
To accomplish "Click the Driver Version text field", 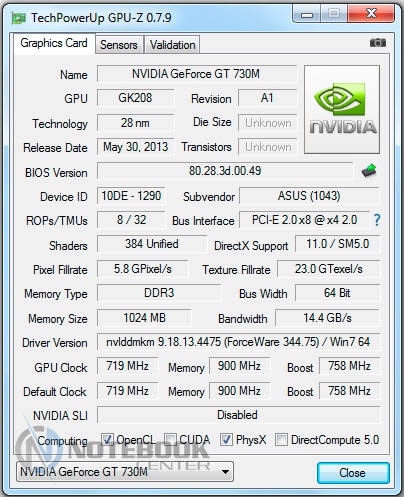I will 238,342.
